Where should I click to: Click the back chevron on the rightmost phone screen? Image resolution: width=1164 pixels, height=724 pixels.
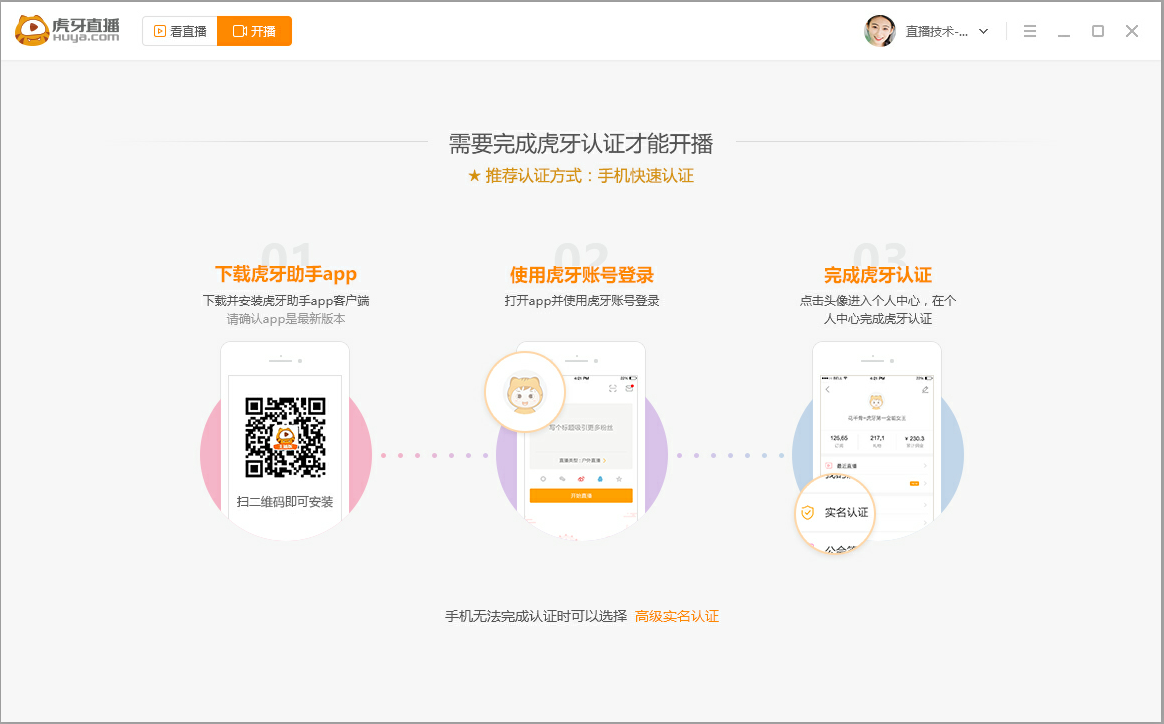click(x=828, y=389)
